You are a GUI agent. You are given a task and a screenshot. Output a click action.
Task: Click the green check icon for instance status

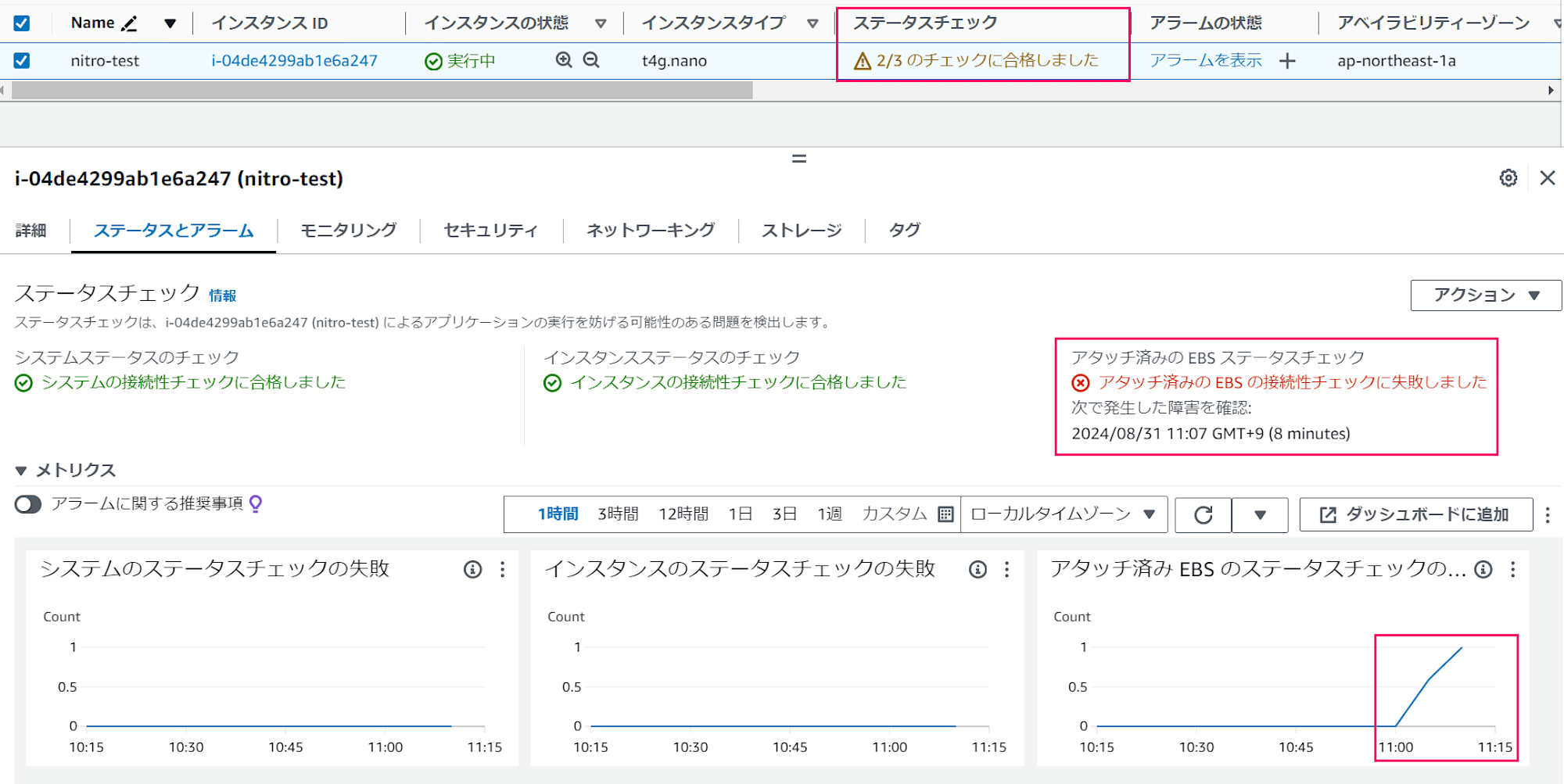tap(553, 383)
